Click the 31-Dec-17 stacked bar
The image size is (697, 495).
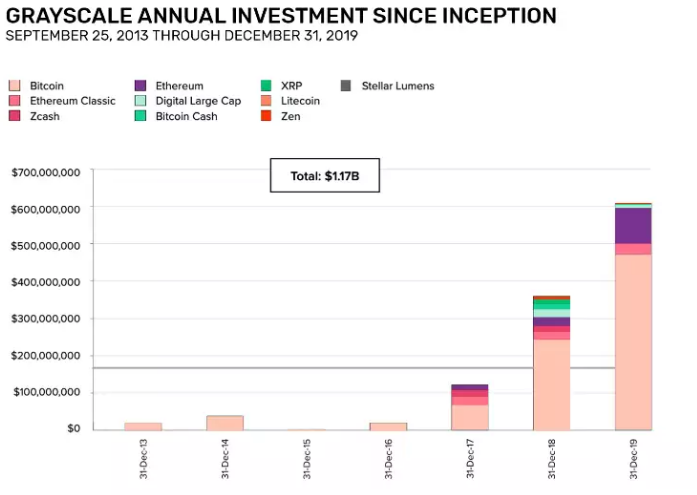[x=470, y=407]
